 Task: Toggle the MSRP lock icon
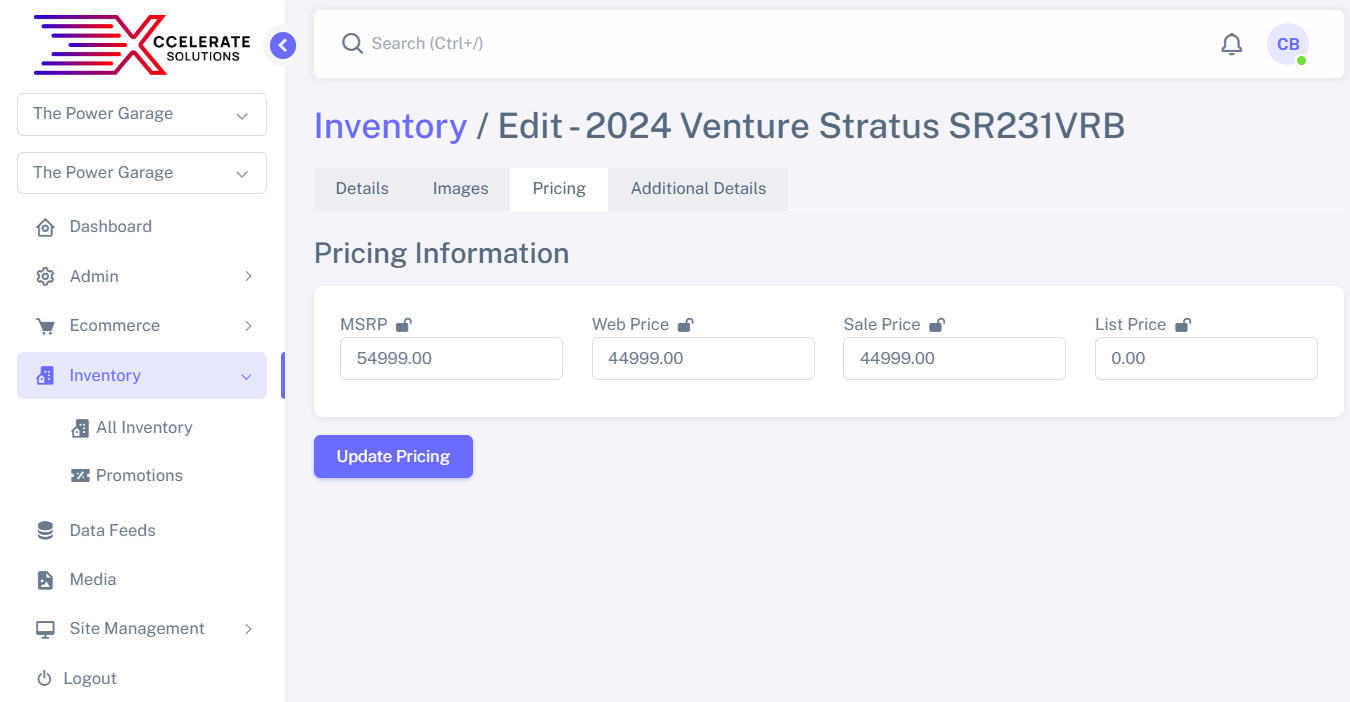404,325
